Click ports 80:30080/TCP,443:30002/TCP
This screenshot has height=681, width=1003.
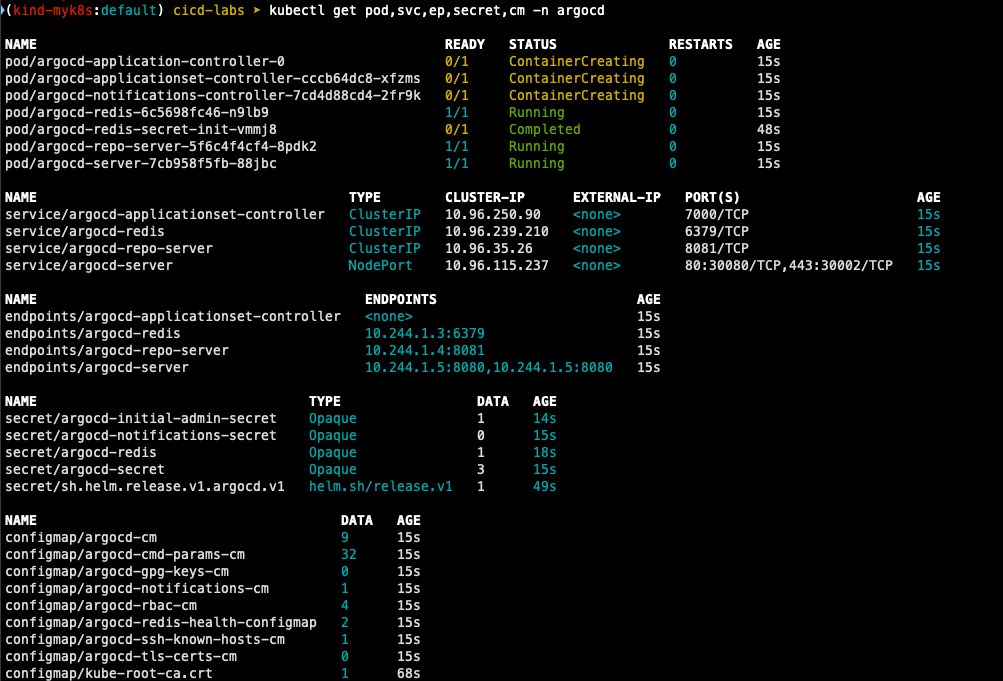pyautogui.click(x=788, y=265)
